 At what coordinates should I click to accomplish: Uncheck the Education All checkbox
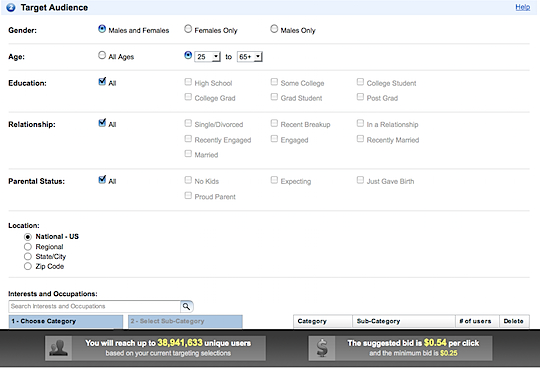point(102,81)
